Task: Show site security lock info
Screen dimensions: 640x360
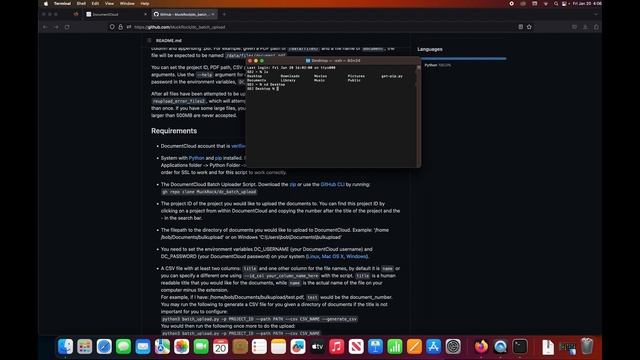Action: [x=120, y=27]
